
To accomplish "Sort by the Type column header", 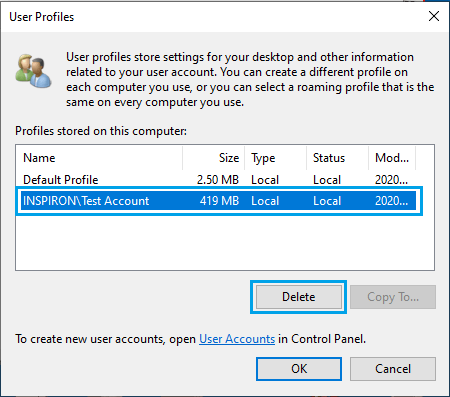I will pyautogui.click(x=275, y=158).
